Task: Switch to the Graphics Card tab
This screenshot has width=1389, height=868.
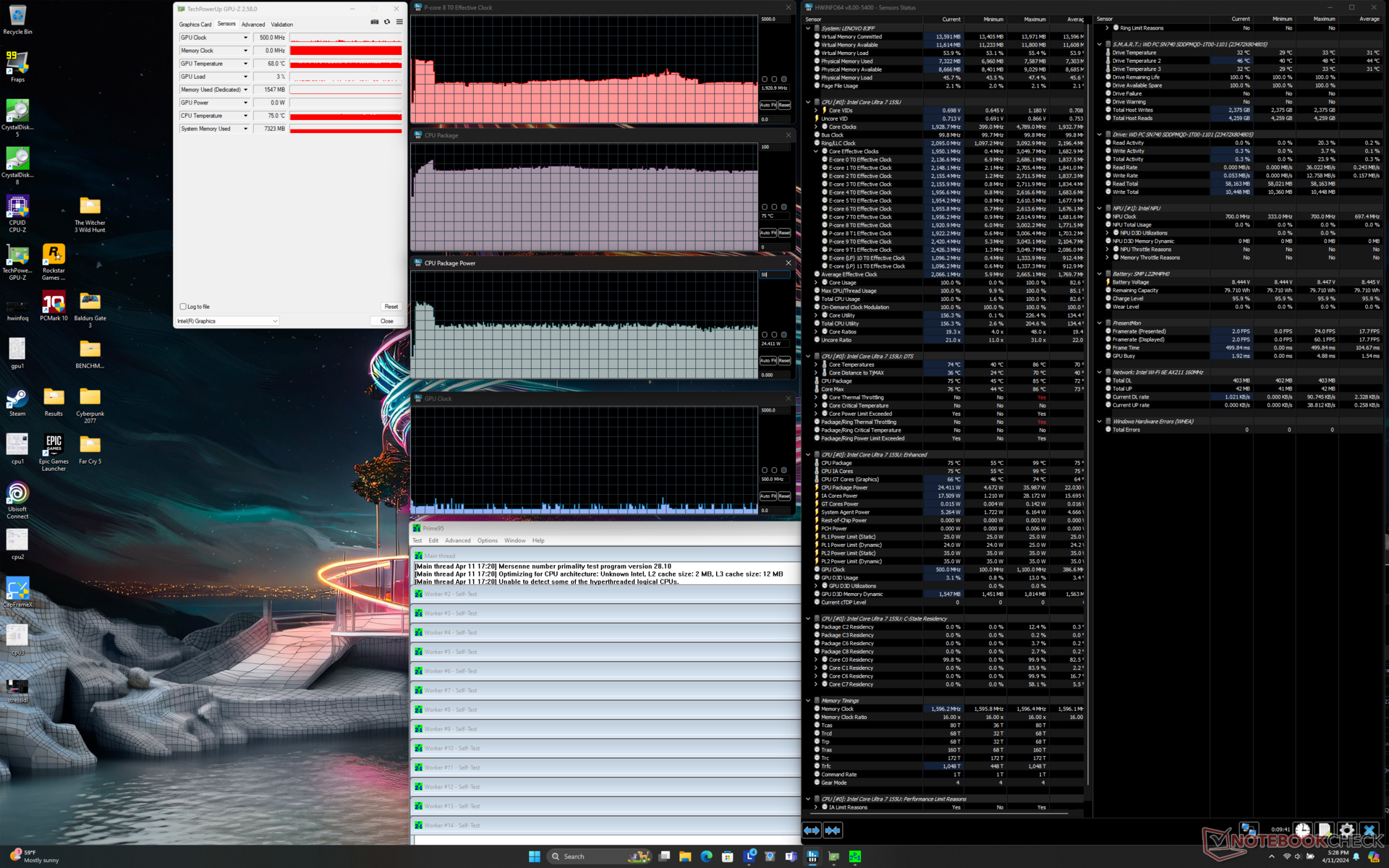Action: (195, 25)
